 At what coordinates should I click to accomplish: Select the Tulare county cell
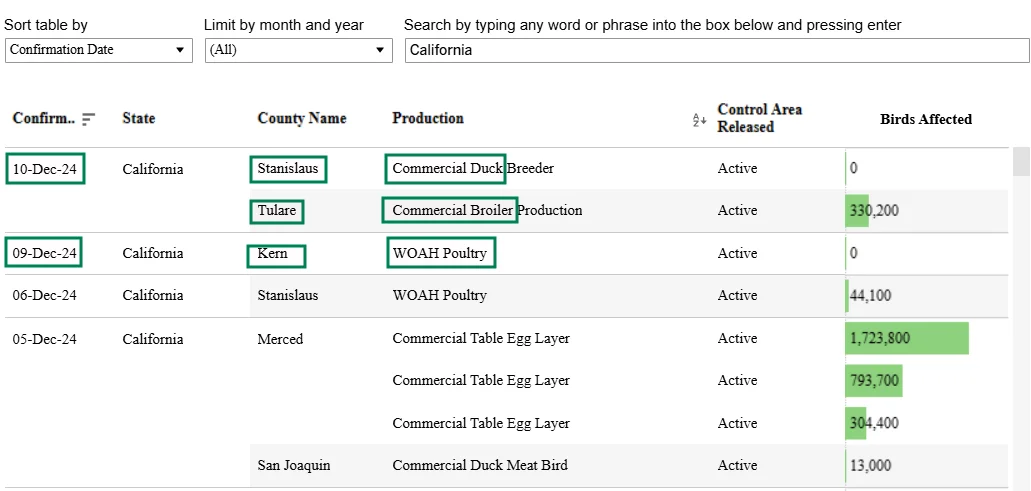277,211
